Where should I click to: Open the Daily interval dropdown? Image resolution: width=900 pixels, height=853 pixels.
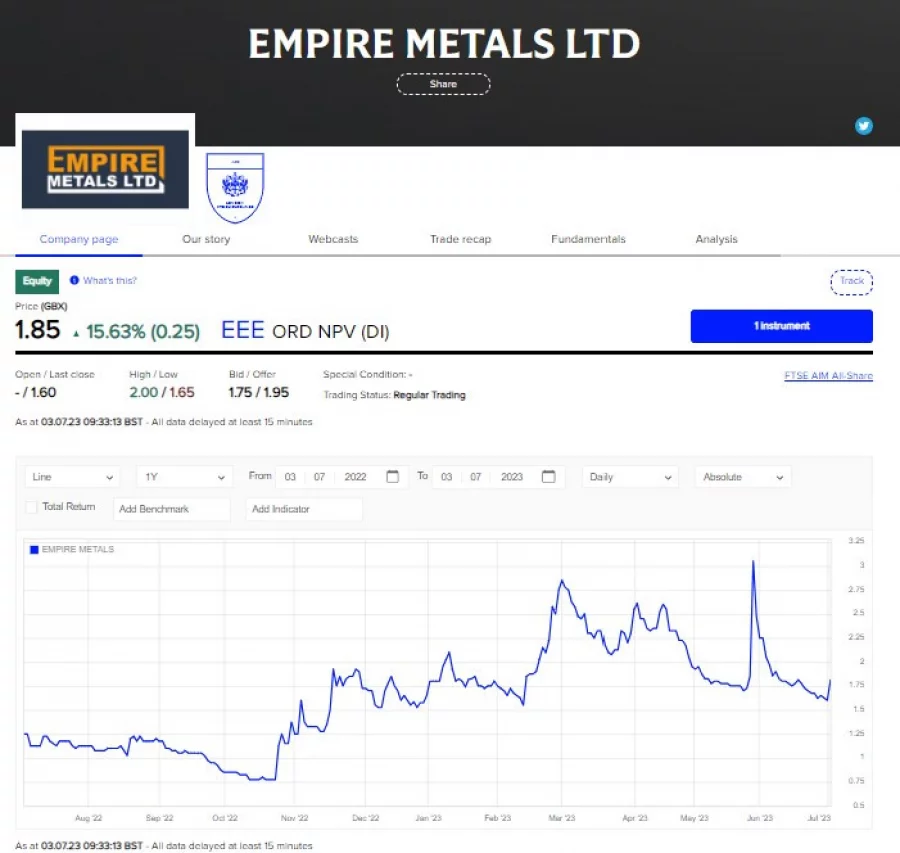click(630, 477)
